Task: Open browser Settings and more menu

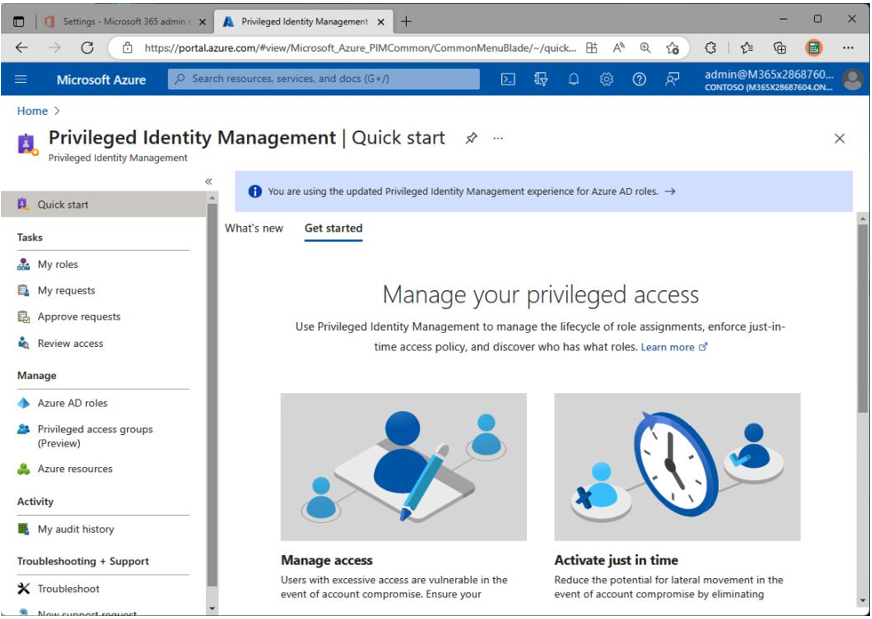Action: [848, 48]
